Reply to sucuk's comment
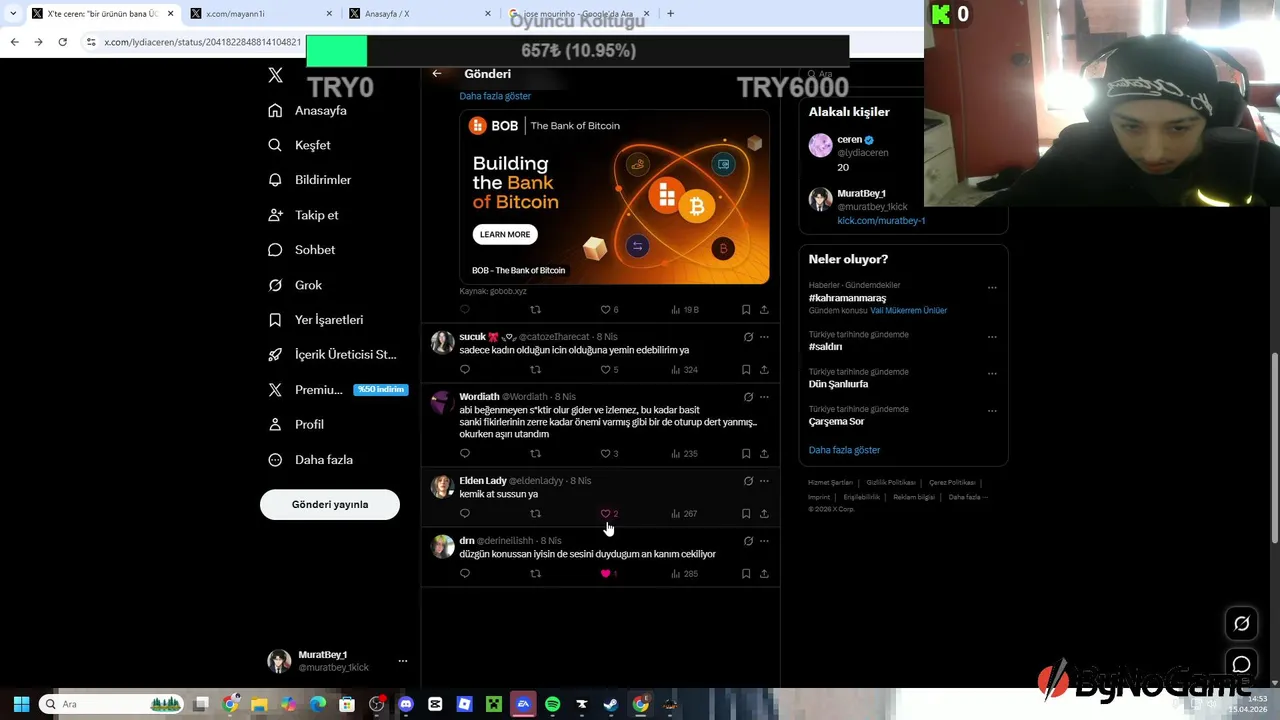Screen dimensions: 1280x720 [465, 370]
